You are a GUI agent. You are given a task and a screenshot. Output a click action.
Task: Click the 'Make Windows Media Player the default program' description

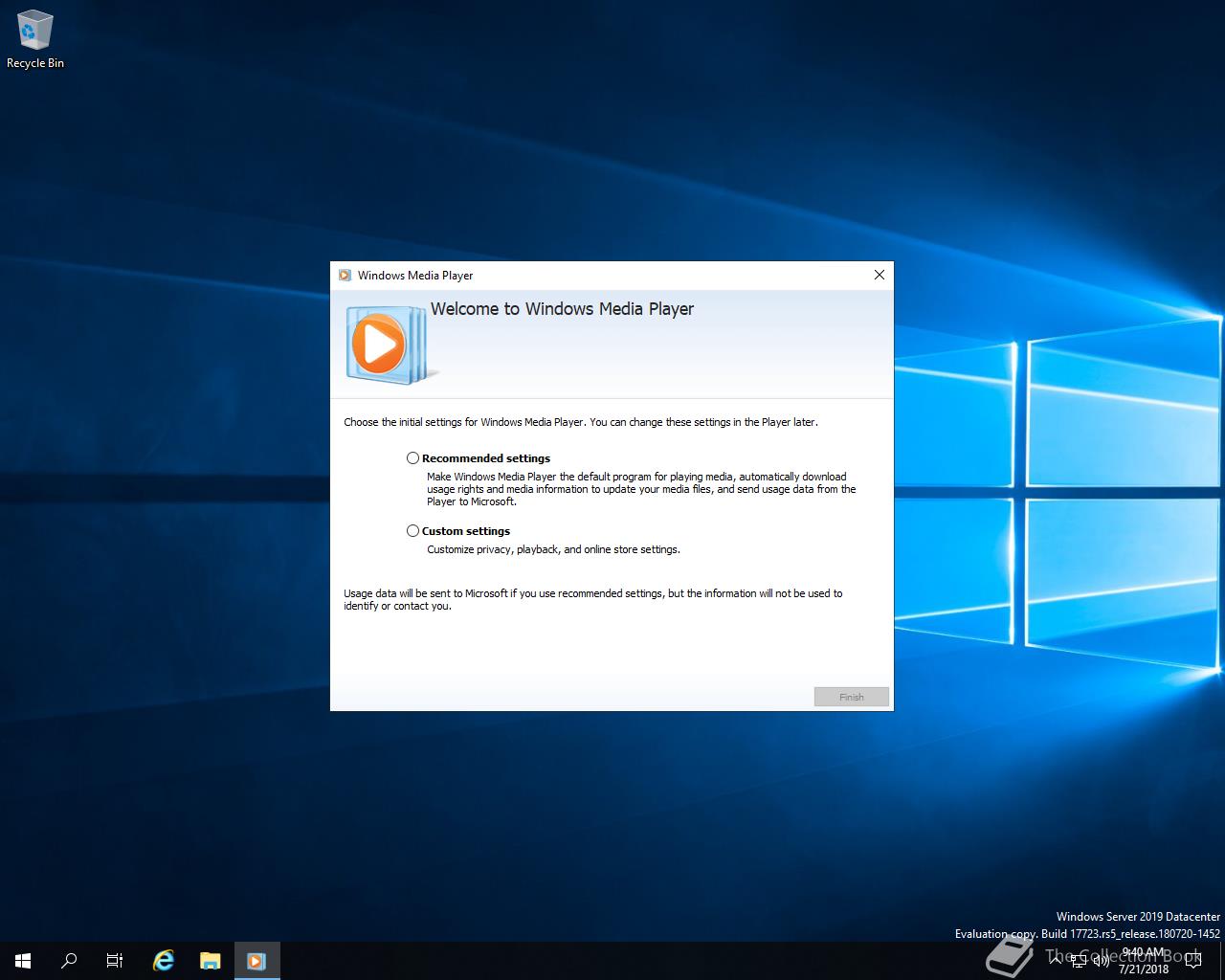click(x=641, y=489)
